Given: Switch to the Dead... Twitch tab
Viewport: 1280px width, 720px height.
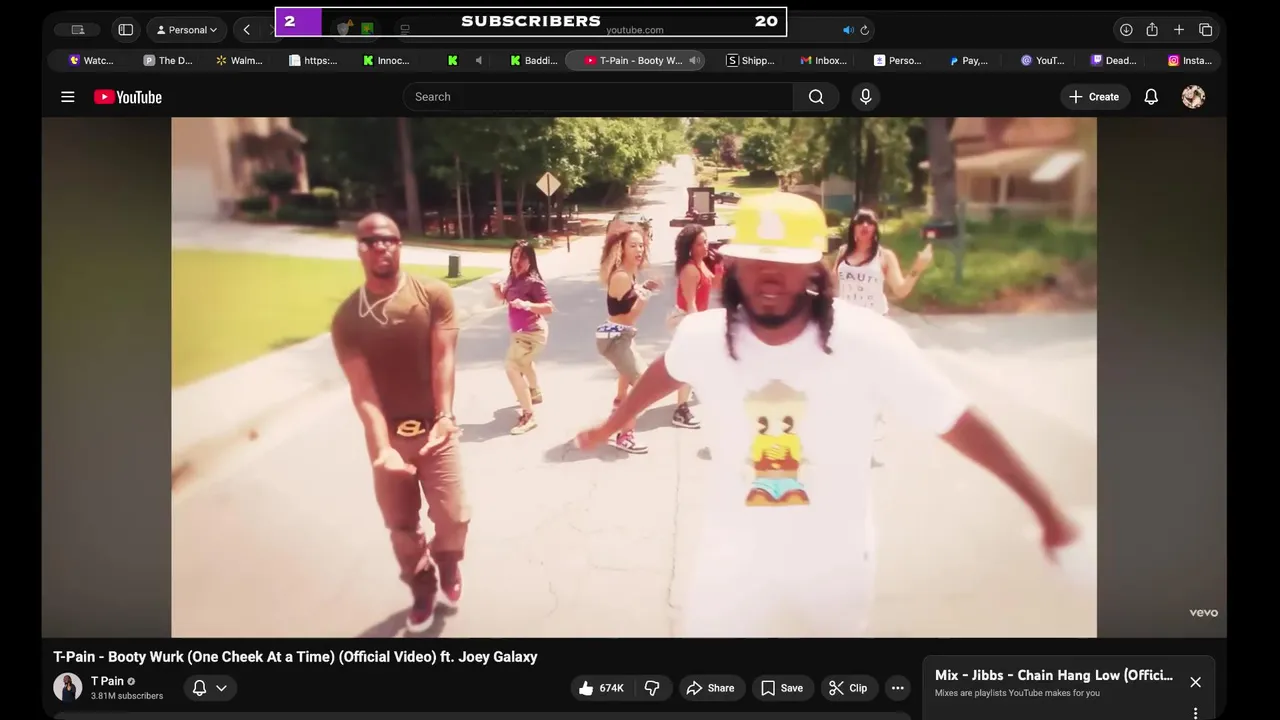Looking at the screenshot, I should pos(1114,60).
